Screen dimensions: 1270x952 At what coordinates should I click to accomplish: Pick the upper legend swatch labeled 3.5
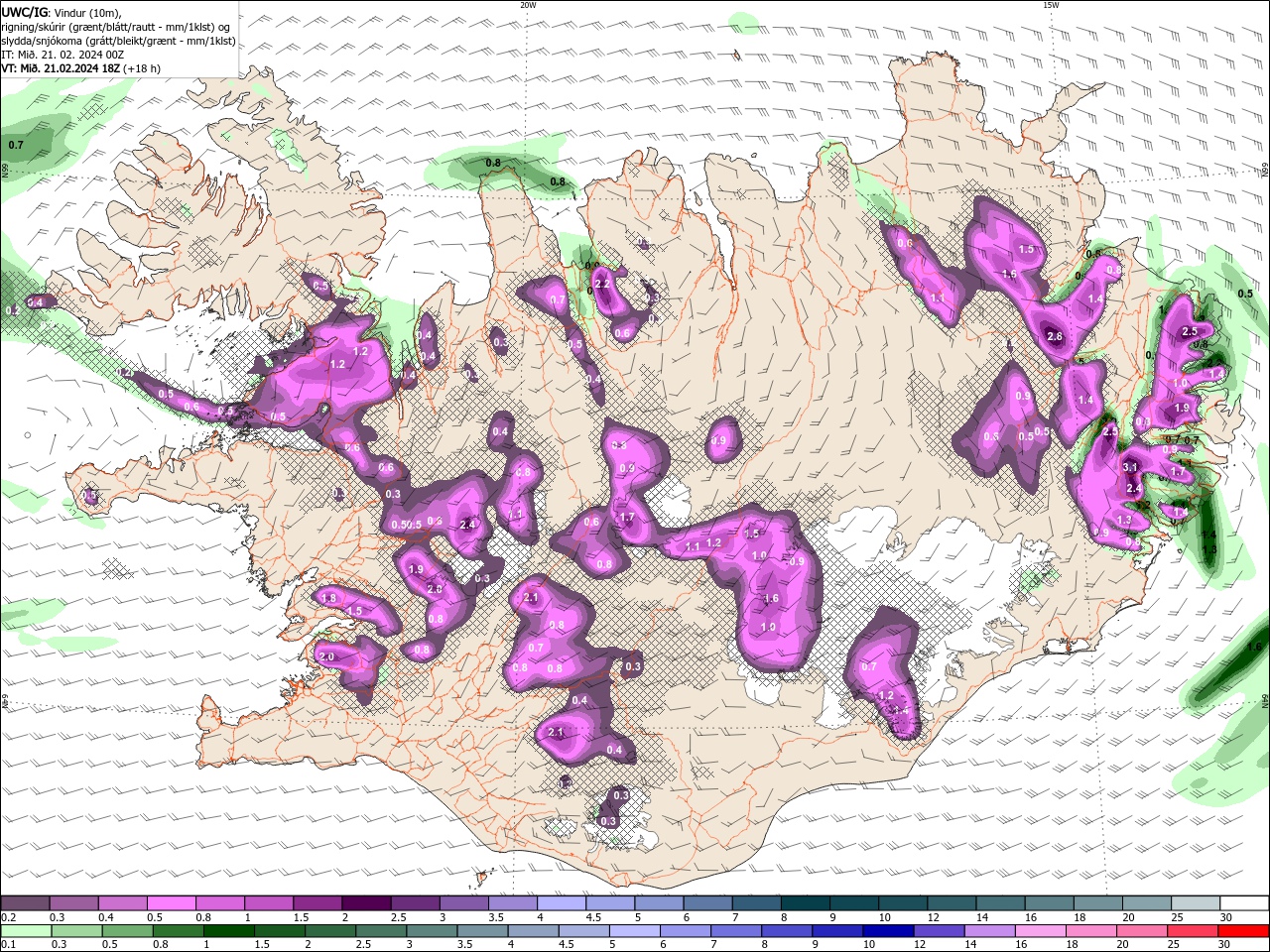point(512,903)
